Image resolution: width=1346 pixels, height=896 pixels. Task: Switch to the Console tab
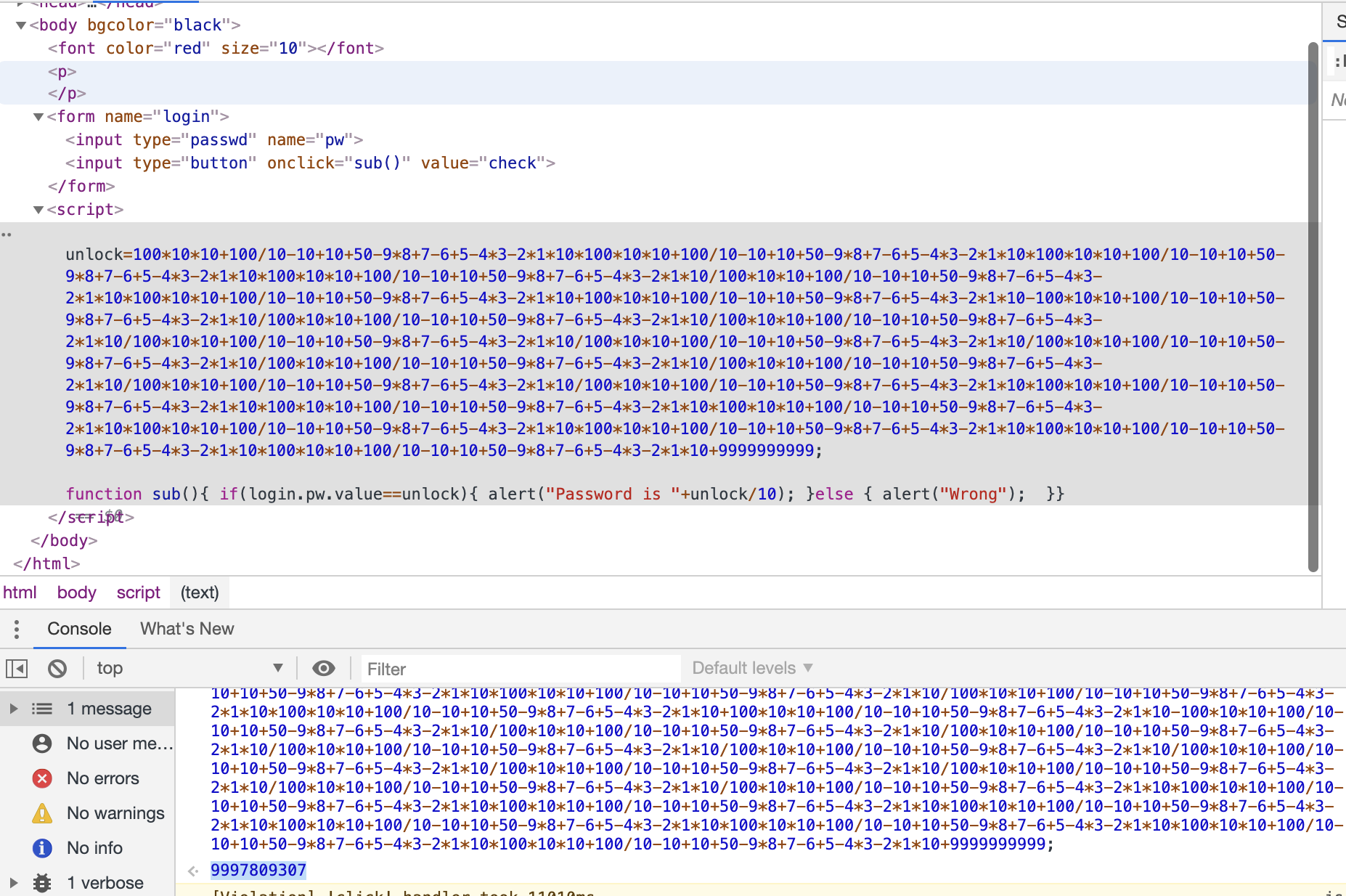[79, 629]
